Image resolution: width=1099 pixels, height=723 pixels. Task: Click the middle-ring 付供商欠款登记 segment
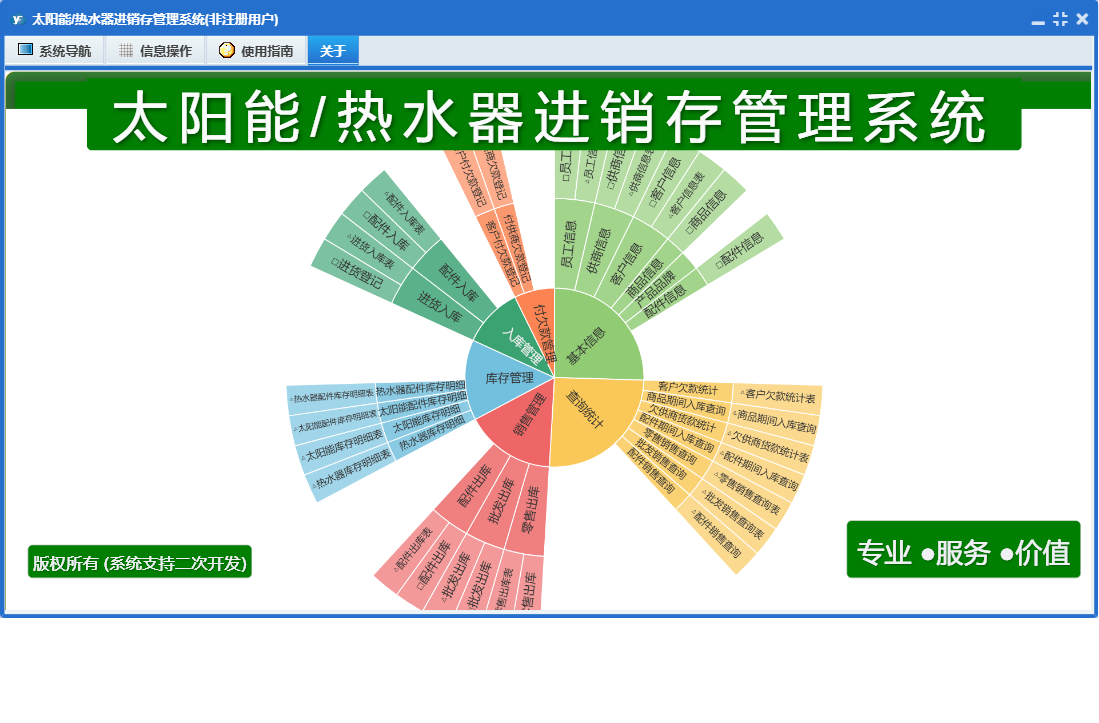tap(519, 247)
